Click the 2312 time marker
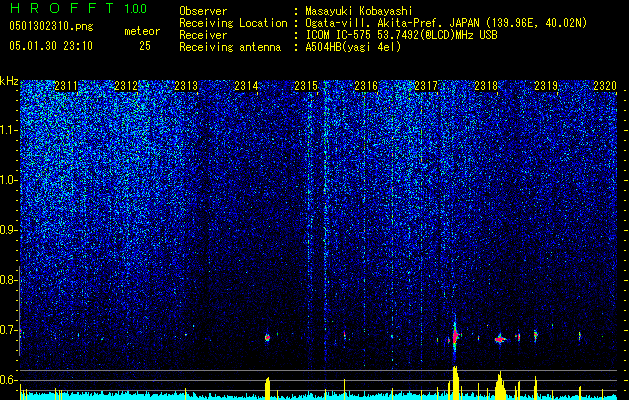Screen dimensions: 629x400 pos(126,86)
